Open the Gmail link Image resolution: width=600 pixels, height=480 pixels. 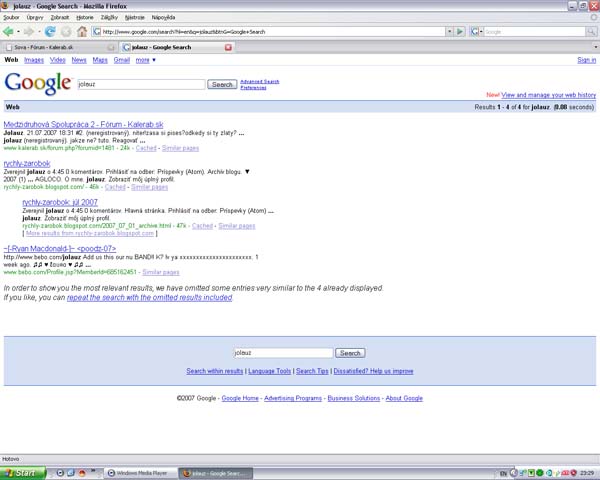tap(122, 60)
